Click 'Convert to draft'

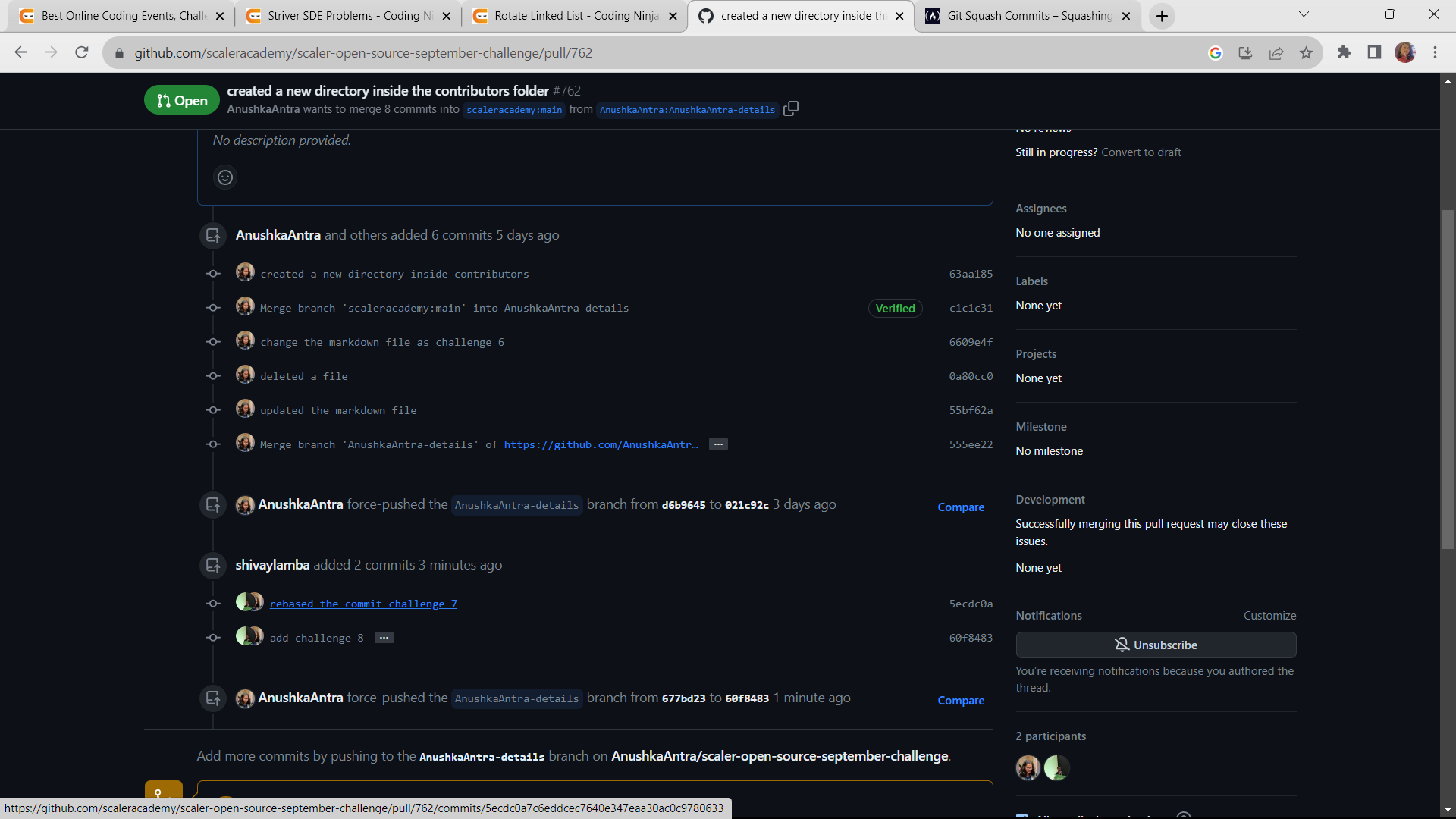[x=1141, y=152]
